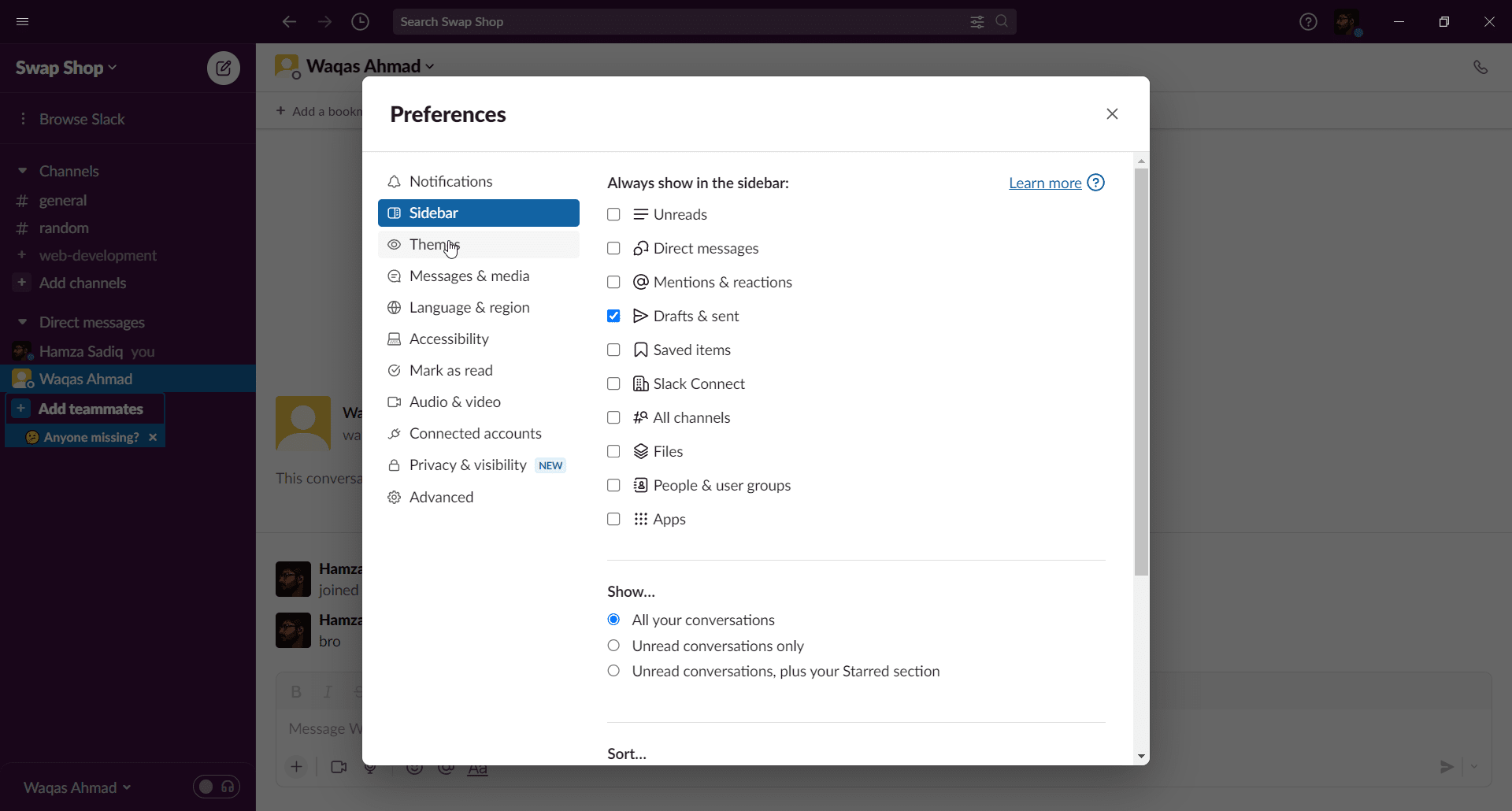Screen dimensions: 1512x811
Task: Open the Waqas Ahmad conversation header dropdown
Action: coord(370,66)
